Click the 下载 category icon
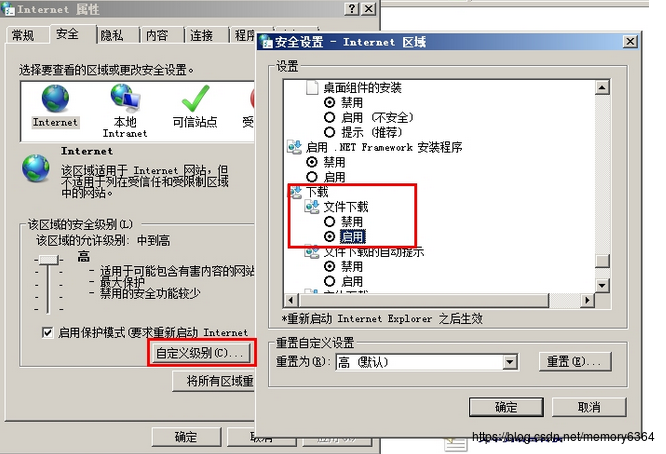 (x=295, y=192)
